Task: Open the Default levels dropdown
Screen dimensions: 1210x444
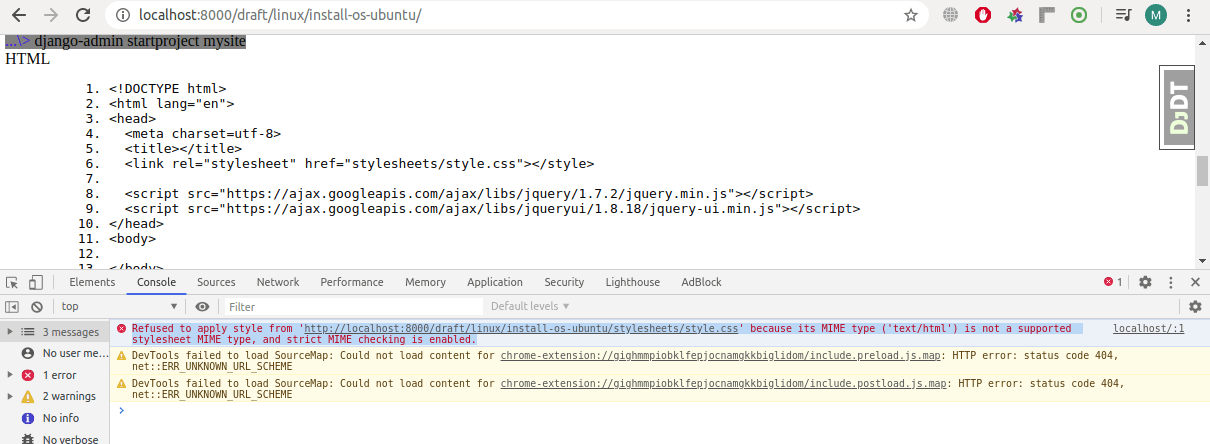Action: click(530, 307)
